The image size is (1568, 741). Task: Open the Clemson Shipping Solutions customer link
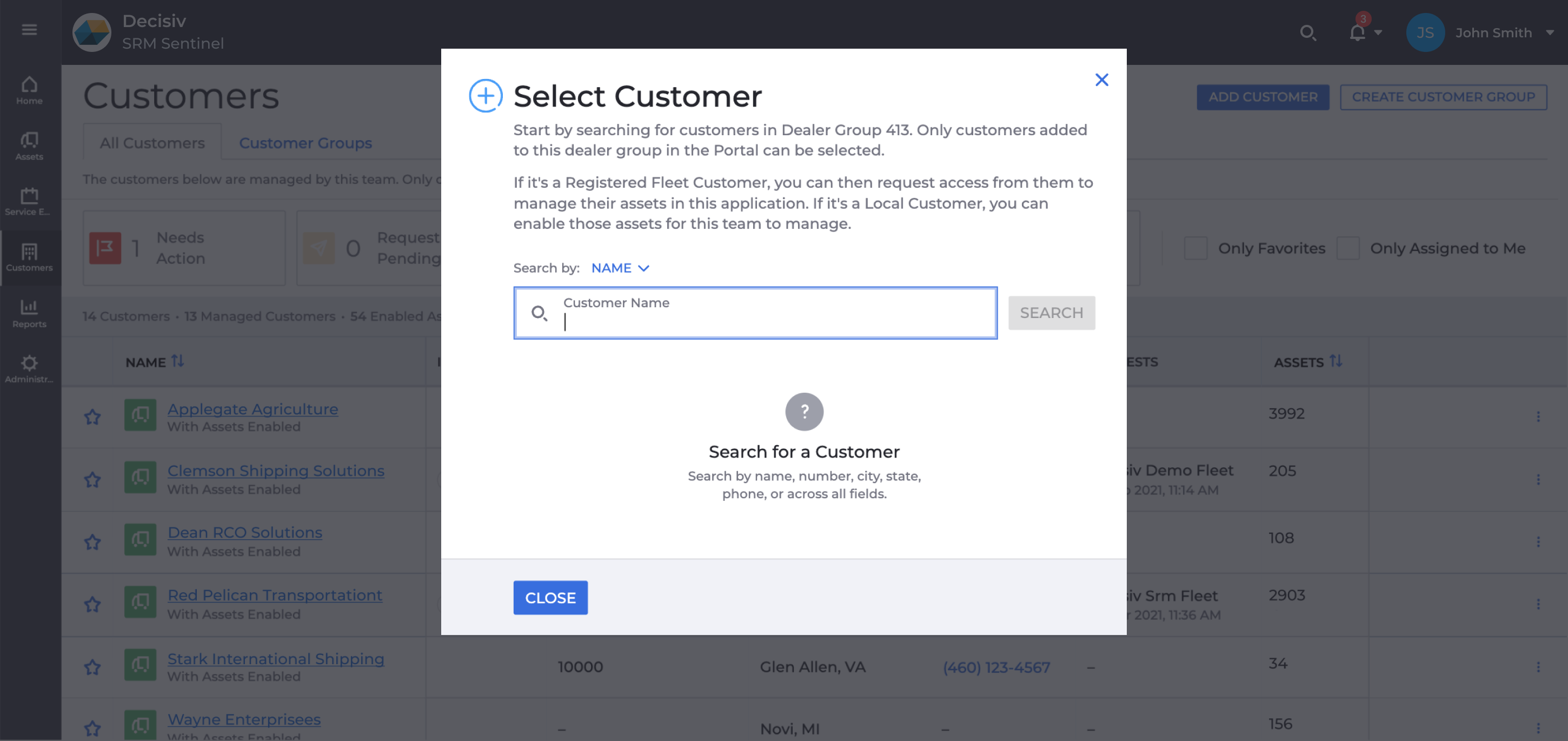pyautogui.click(x=276, y=470)
